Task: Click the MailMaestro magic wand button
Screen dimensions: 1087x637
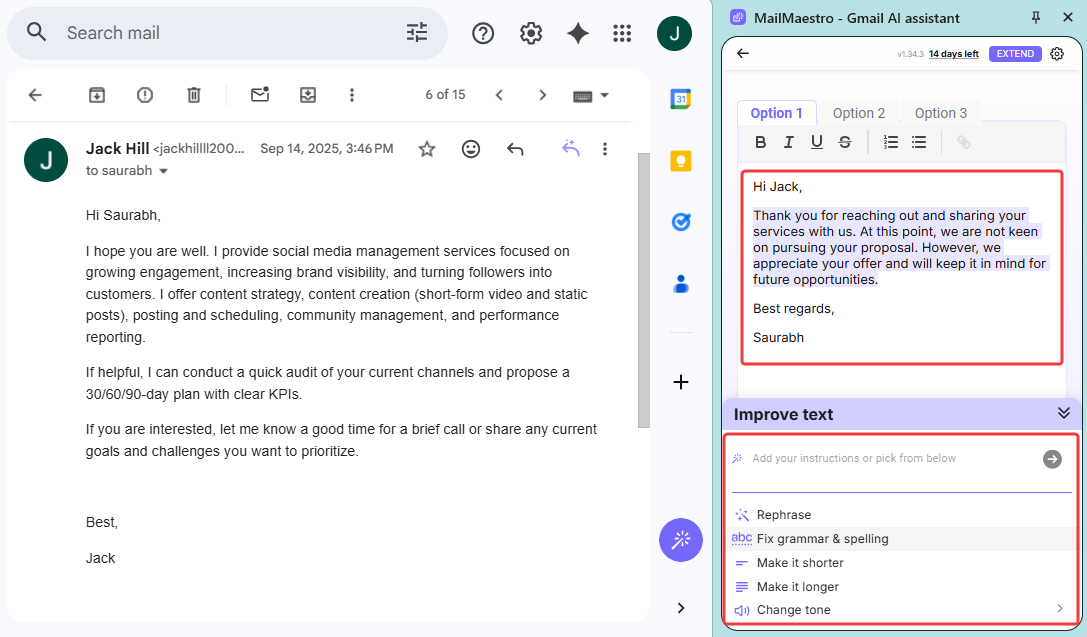Action: [681, 541]
